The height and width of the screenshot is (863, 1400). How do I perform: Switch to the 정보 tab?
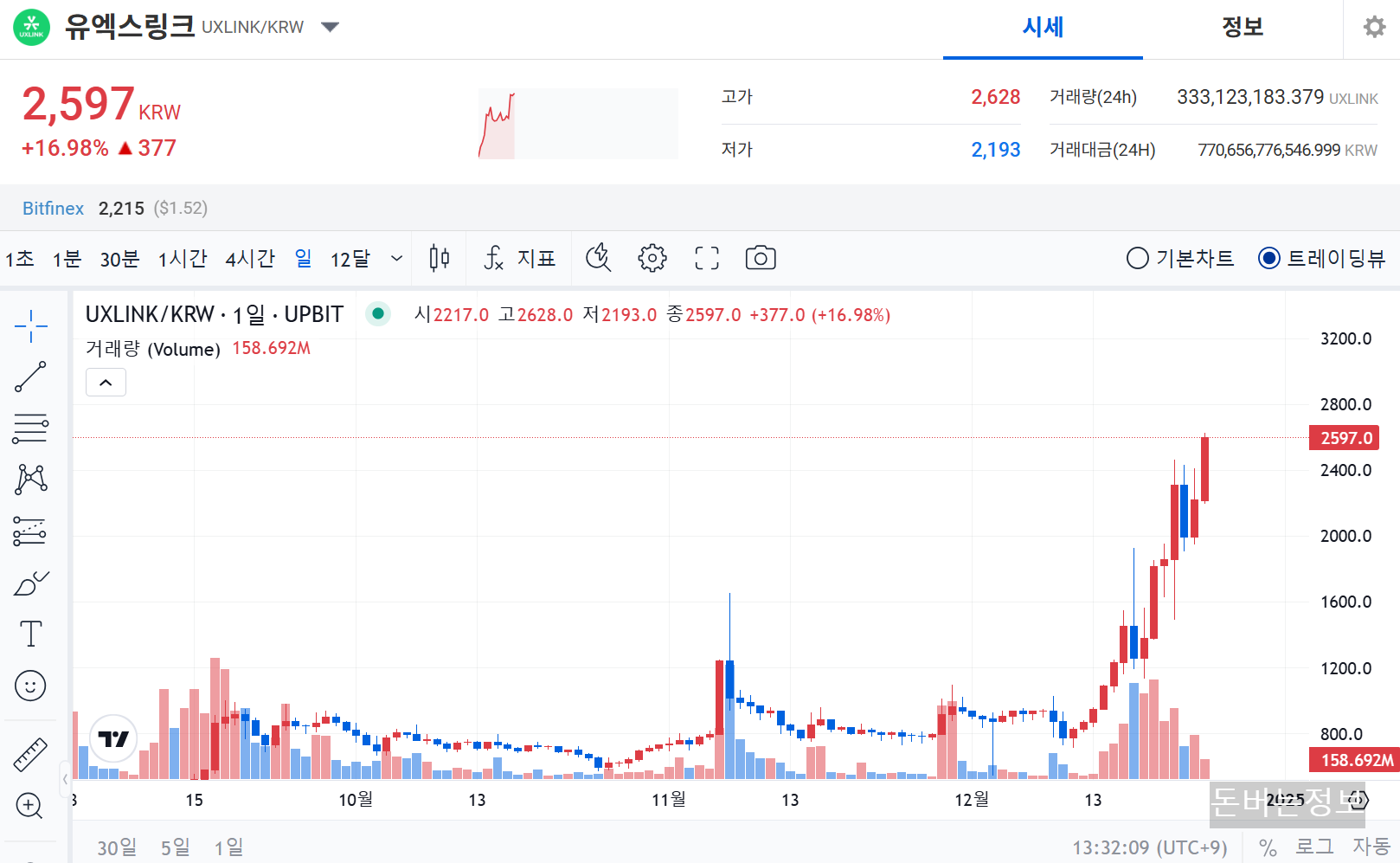point(1243,28)
